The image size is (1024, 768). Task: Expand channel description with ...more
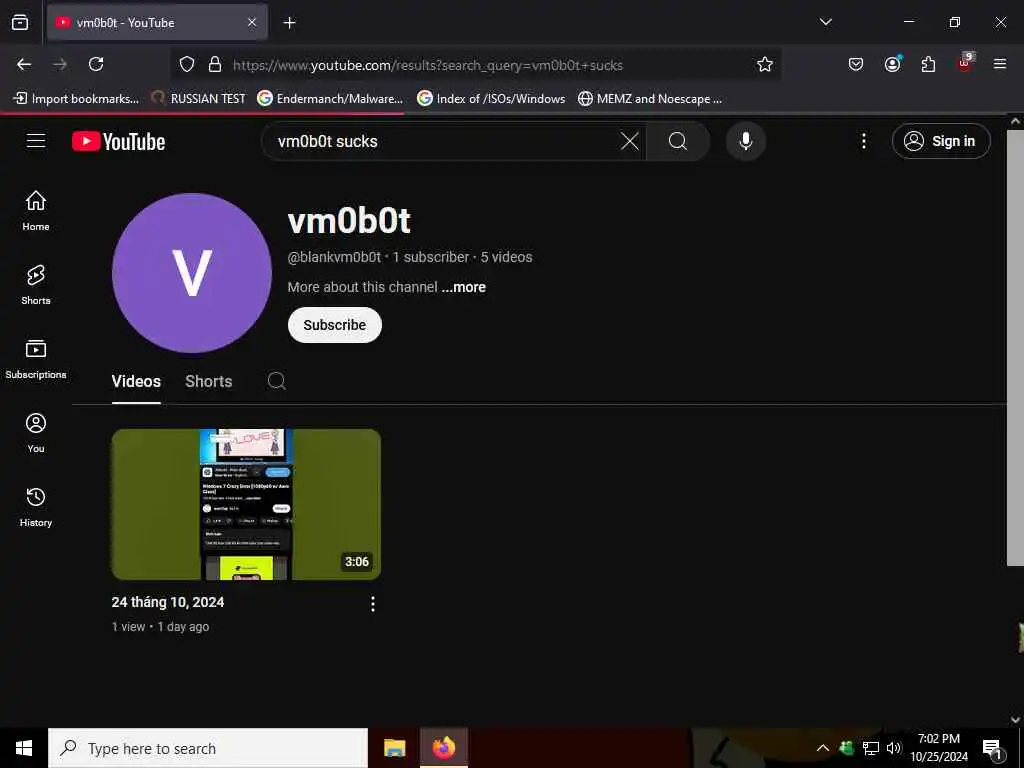[x=464, y=287]
